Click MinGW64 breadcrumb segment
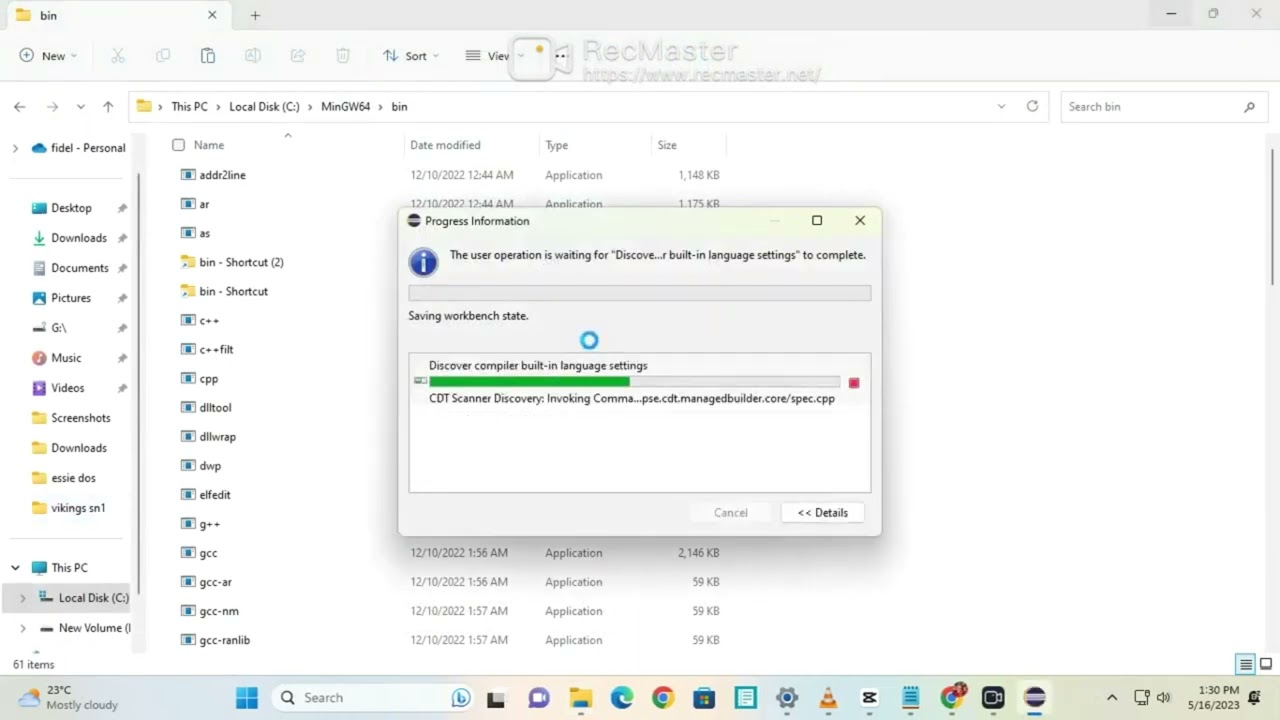 (345, 106)
